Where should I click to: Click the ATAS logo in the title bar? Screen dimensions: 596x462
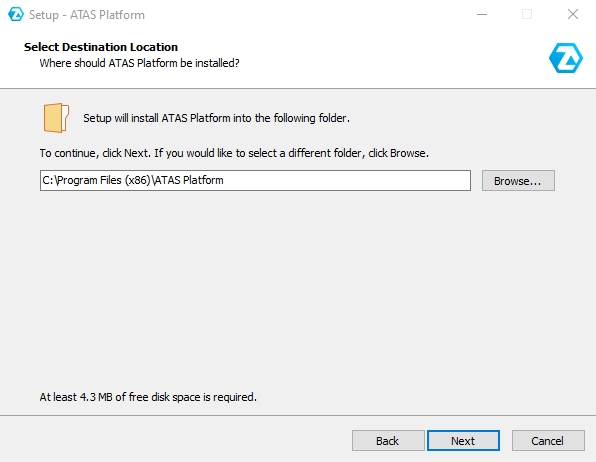[x=16, y=14]
